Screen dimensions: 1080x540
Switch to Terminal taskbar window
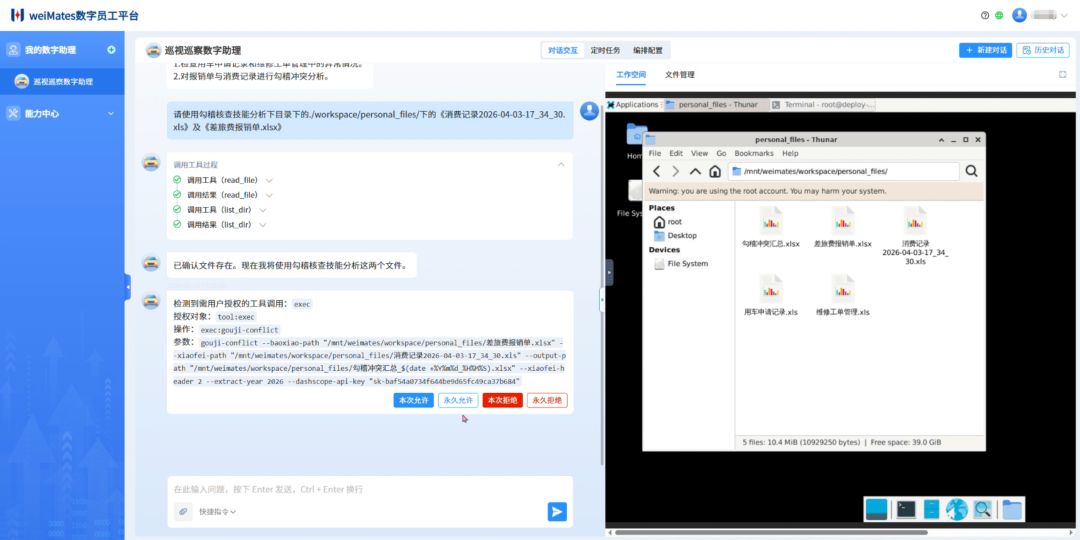click(824, 105)
